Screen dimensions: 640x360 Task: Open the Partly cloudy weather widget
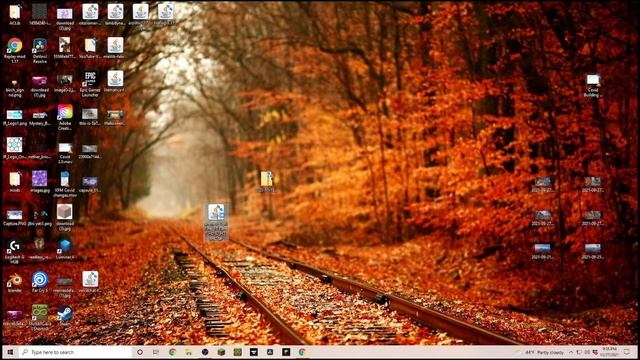point(540,352)
